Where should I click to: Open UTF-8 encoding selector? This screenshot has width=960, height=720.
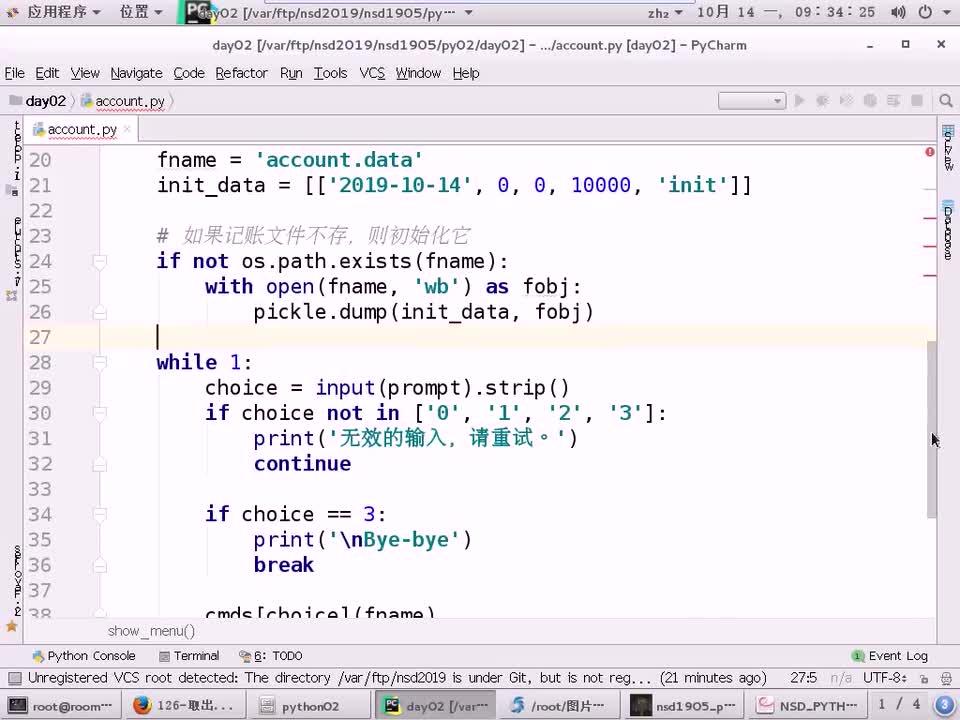tap(885, 678)
